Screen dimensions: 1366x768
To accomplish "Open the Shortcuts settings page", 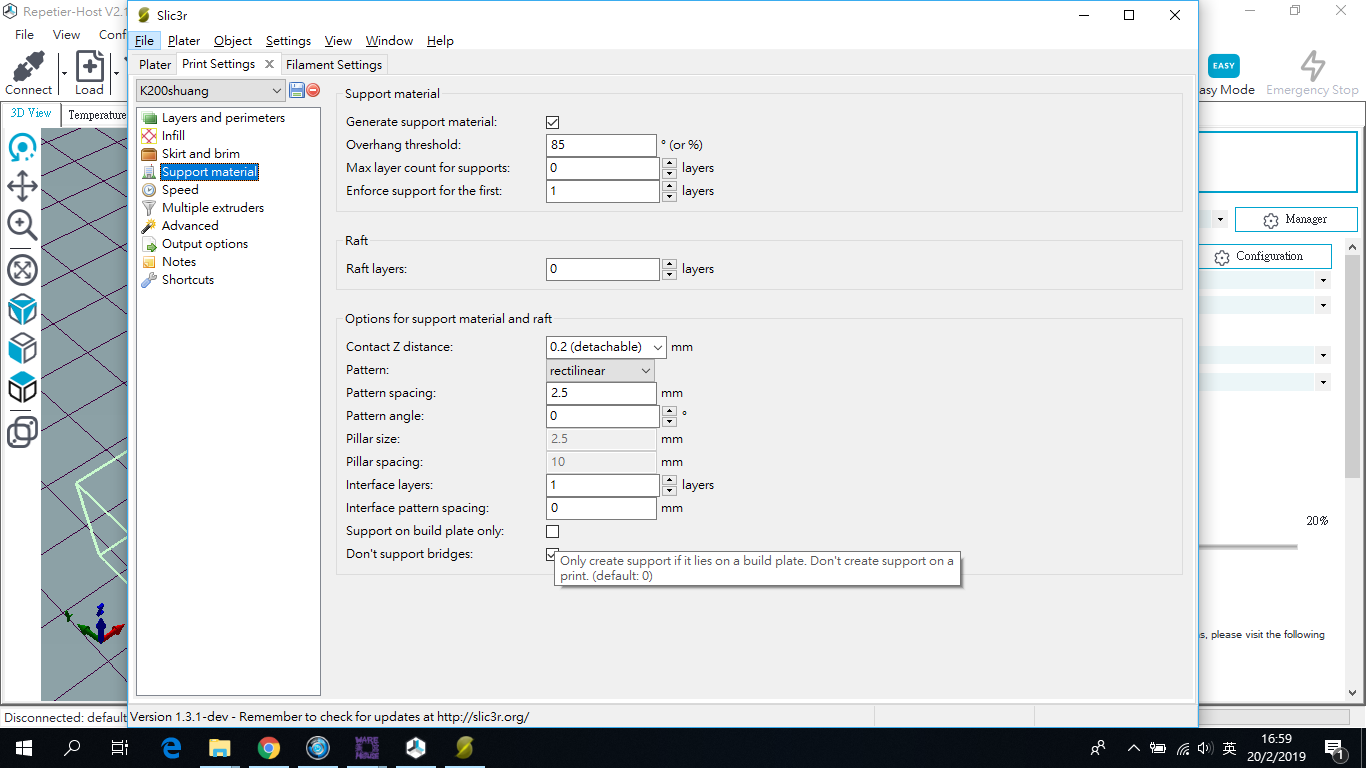I will point(188,280).
